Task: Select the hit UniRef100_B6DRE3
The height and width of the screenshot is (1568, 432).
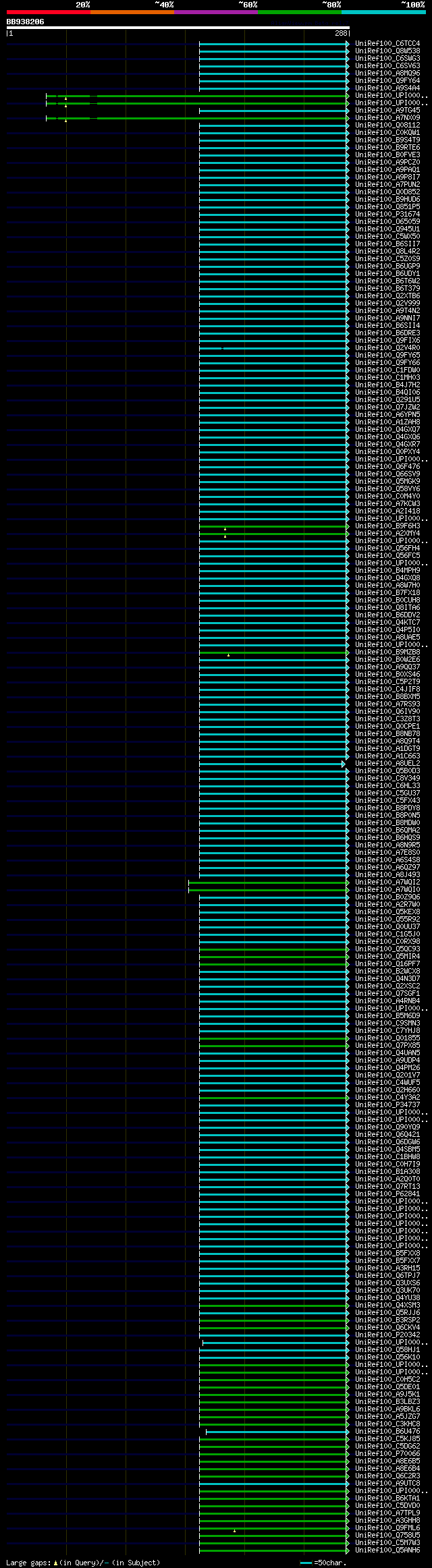Action: coord(387,333)
